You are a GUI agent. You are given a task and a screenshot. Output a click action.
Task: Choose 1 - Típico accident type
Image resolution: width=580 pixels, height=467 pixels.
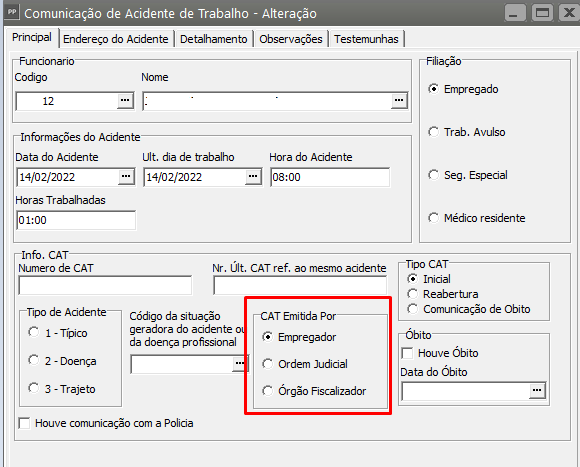click(x=34, y=332)
